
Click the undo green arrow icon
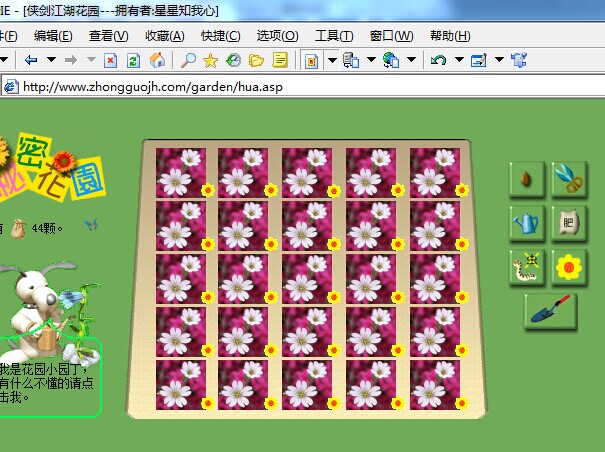pos(438,60)
